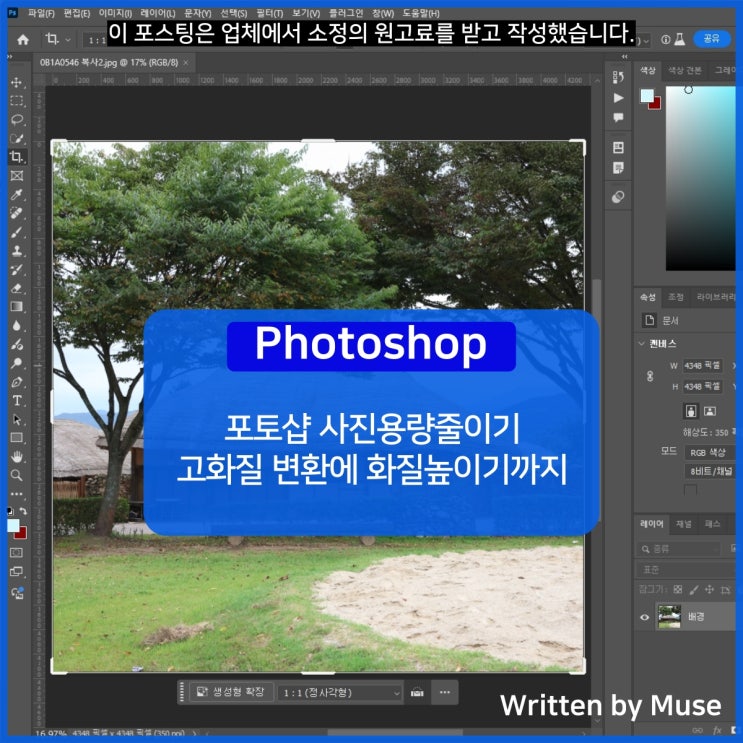743x743 pixels.
Task: Collapse the right panels double-arrow
Action: 625,56
